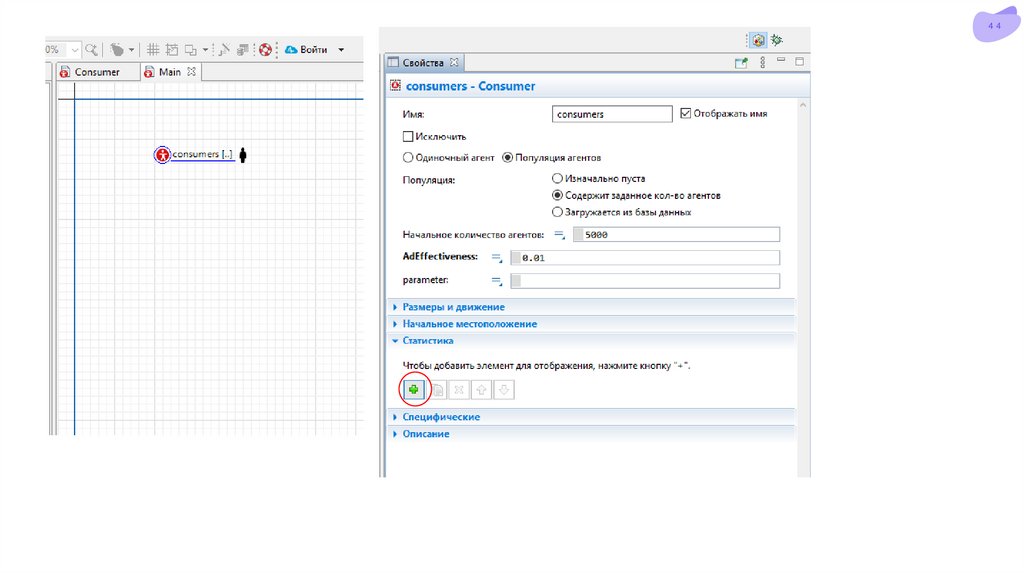Click the initial agents field showing 5000
1024x574 pixels.
coord(676,234)
